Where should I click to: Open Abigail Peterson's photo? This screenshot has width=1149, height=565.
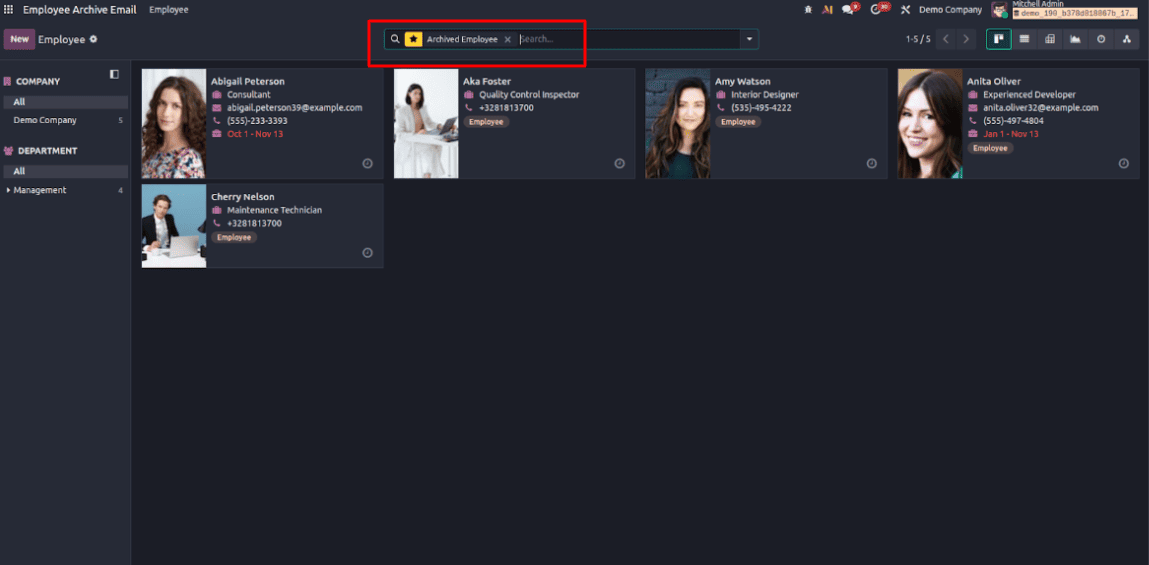point(174,124)
